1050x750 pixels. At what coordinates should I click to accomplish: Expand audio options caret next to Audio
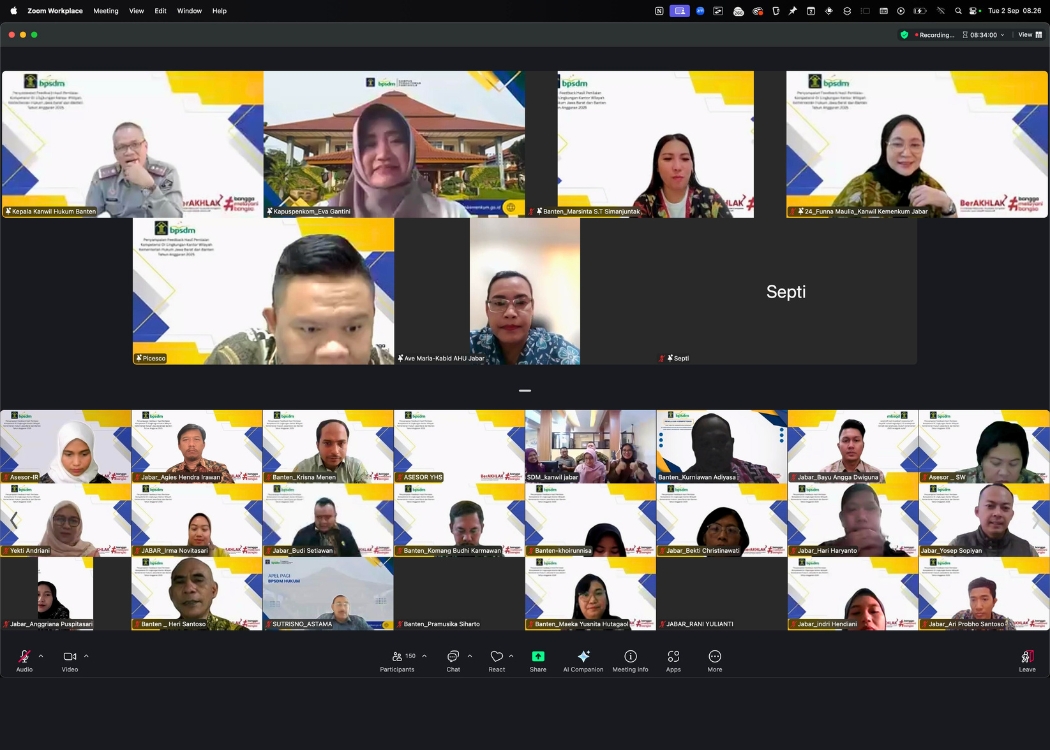(x=41, y=656)
